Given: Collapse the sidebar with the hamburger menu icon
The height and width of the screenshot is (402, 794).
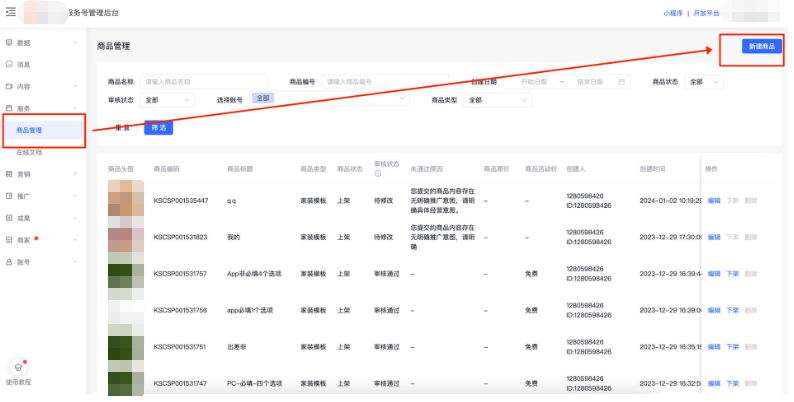Looking at the screenshot, I should [x=11, y=11].
